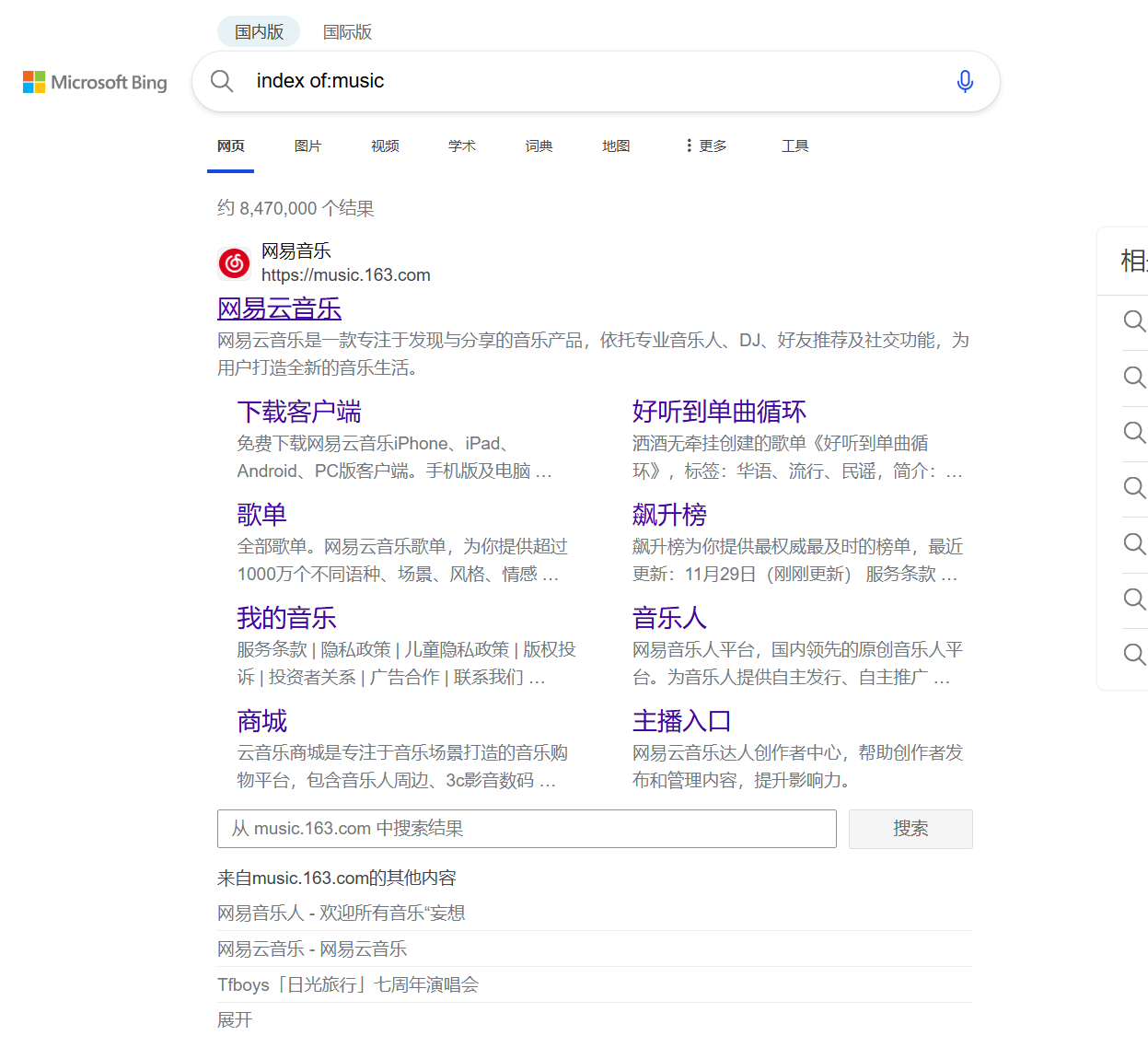
Task: Select the 图片 tab
Action: click(307, 145)
